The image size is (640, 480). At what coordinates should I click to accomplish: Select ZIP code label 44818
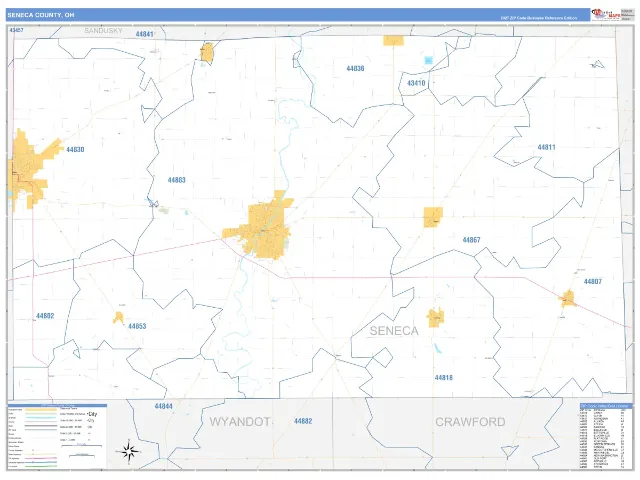(444, 378)
